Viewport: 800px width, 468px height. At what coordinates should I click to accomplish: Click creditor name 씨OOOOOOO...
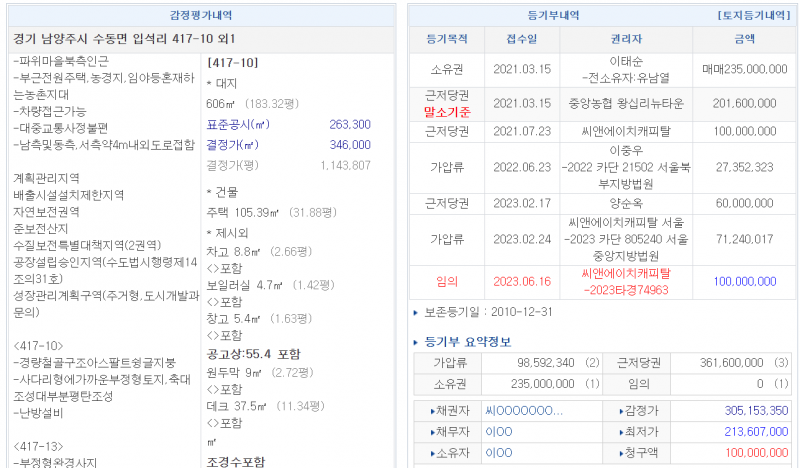(523, 410)
